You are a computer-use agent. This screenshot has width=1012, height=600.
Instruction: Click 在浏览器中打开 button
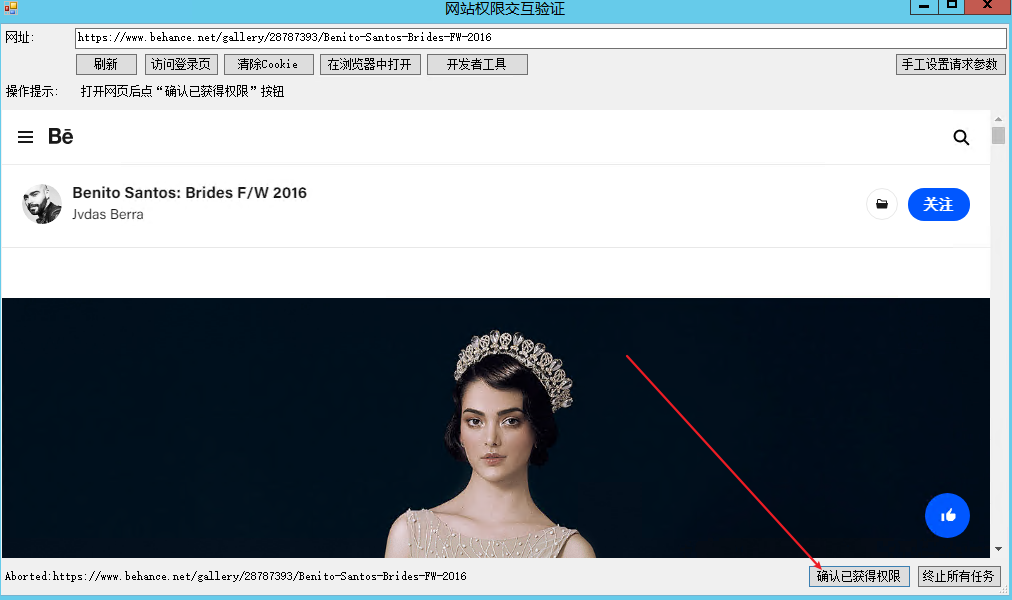370,65
